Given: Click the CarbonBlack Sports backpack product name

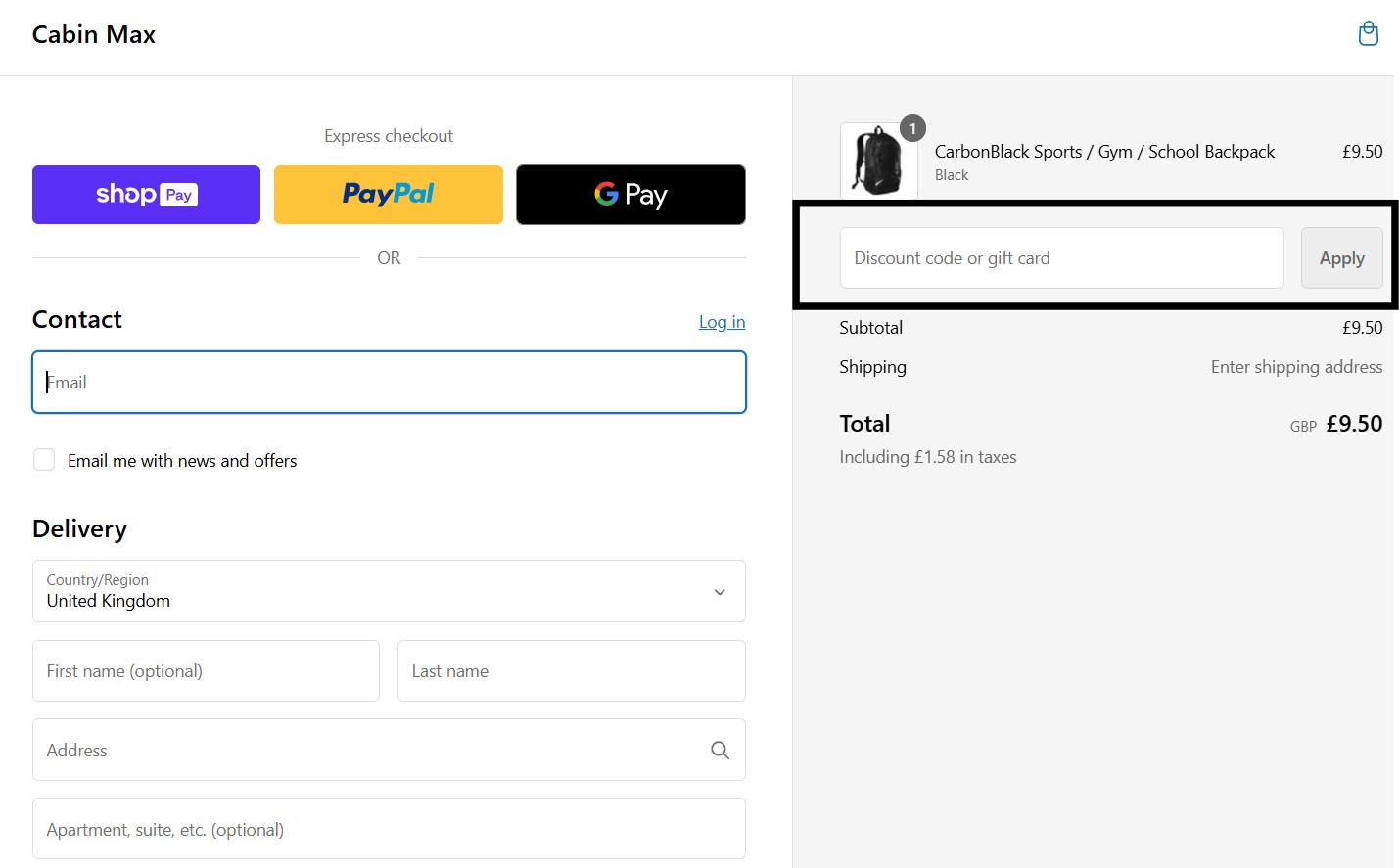Looking at the screenshot, I should tap(1104, 152).
